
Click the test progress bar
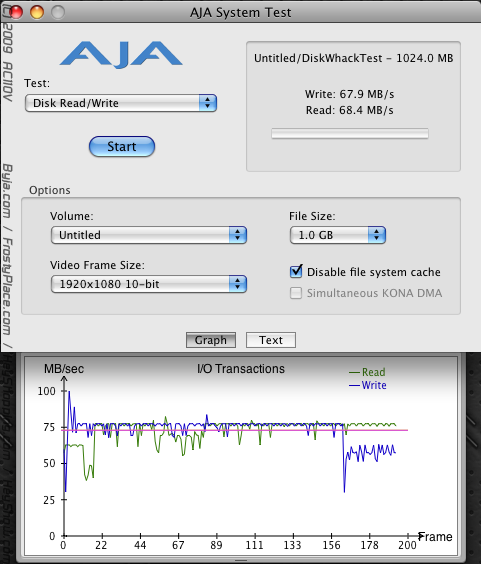coord(350,133)
